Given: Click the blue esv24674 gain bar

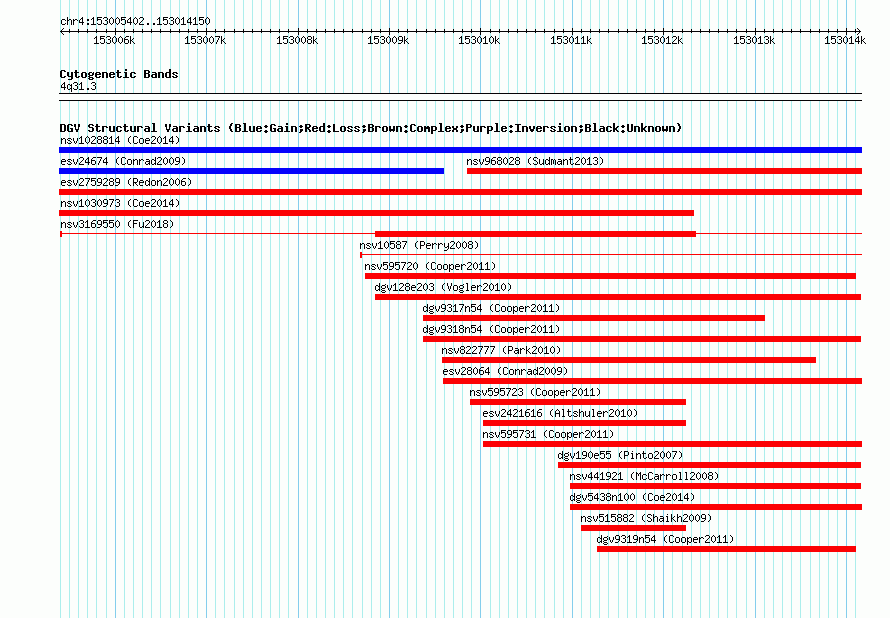Looking at the screenshot, I should (x=251, y=171).
